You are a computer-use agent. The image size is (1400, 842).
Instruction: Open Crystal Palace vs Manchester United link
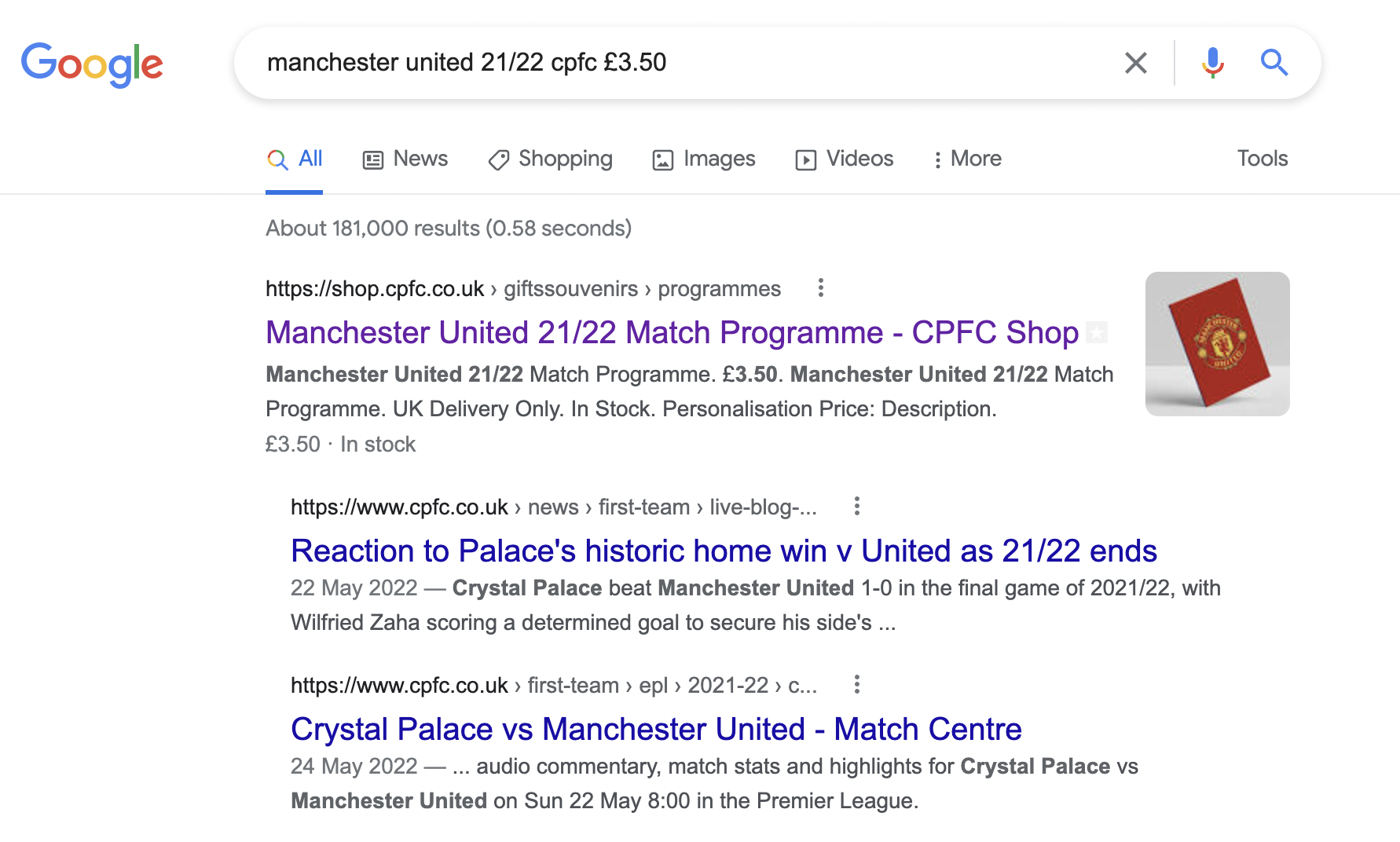pyautogui.click(x=655, y=730)
